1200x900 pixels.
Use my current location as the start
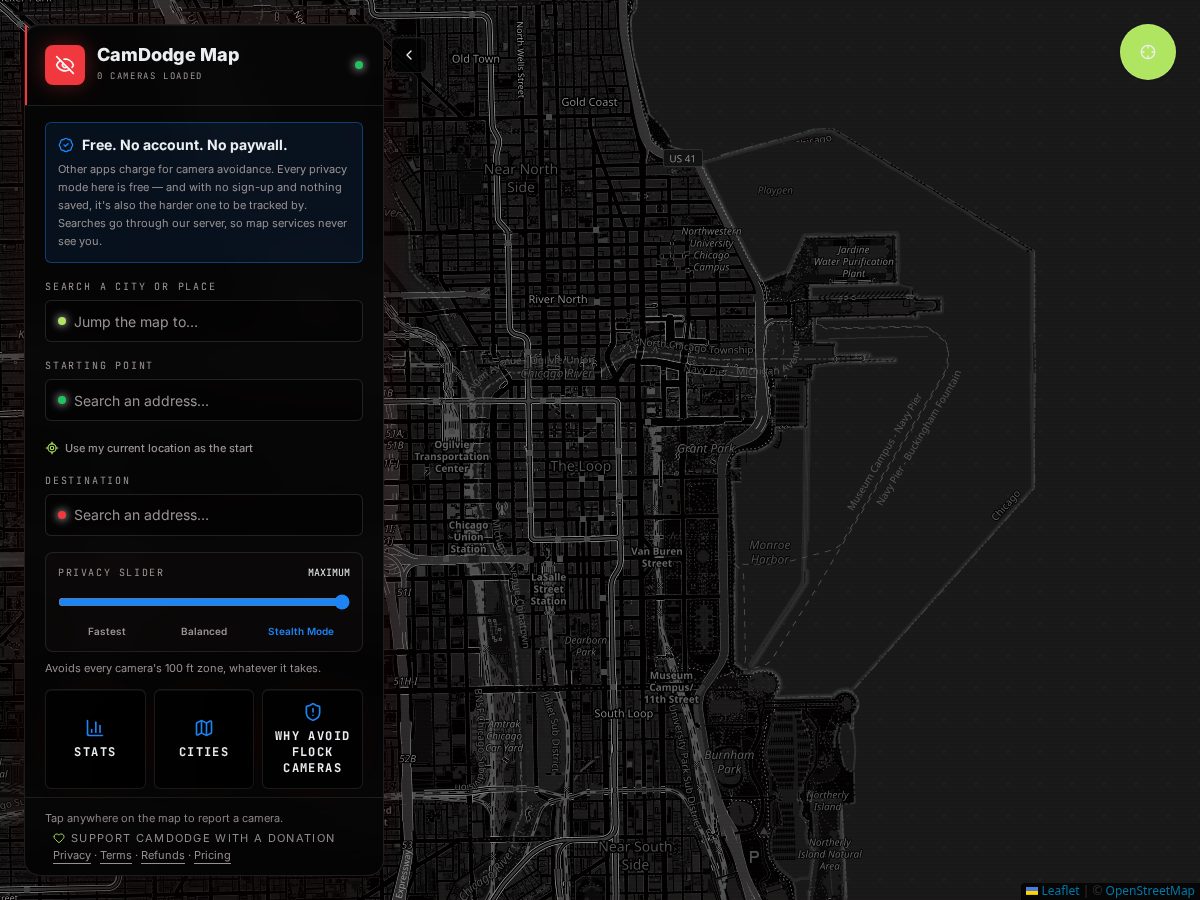pyautogui.click(x=149, y=448)
